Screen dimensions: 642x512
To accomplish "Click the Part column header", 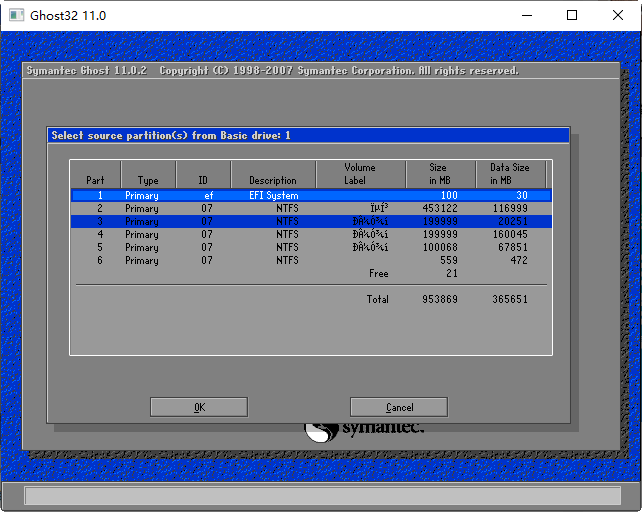I will point(95,174).
